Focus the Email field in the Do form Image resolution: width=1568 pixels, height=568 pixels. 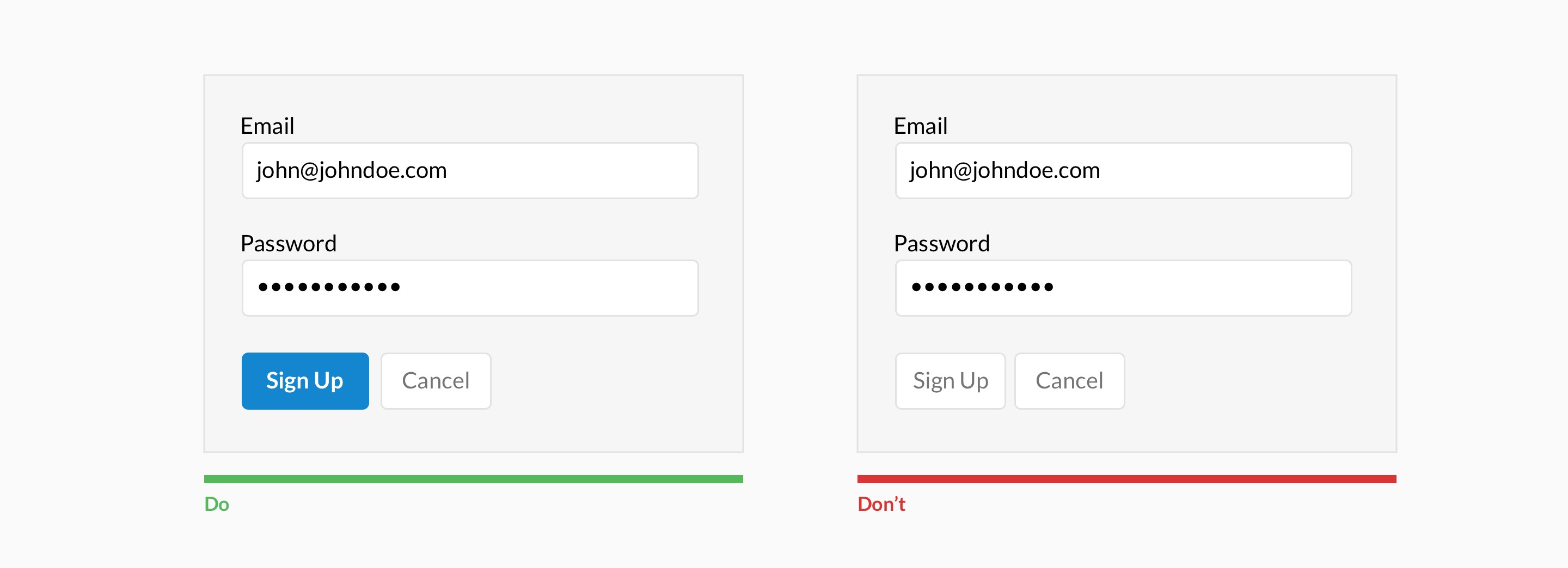[x=470, y=170]
